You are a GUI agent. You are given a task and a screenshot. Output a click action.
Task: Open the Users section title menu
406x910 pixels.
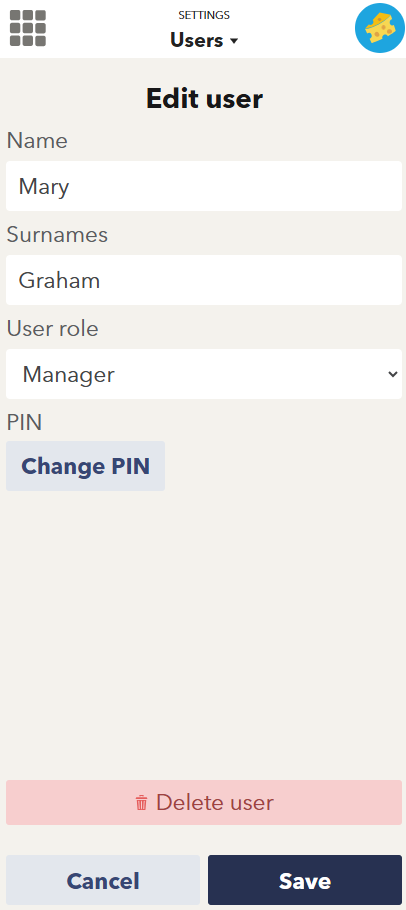204,40
